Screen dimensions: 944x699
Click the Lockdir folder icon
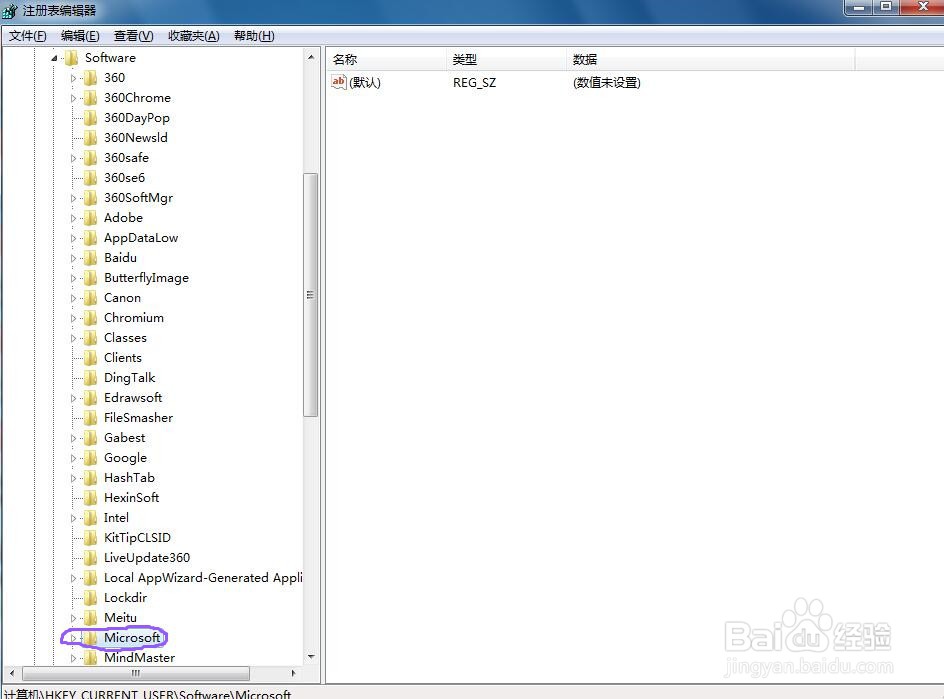point(90,598)
